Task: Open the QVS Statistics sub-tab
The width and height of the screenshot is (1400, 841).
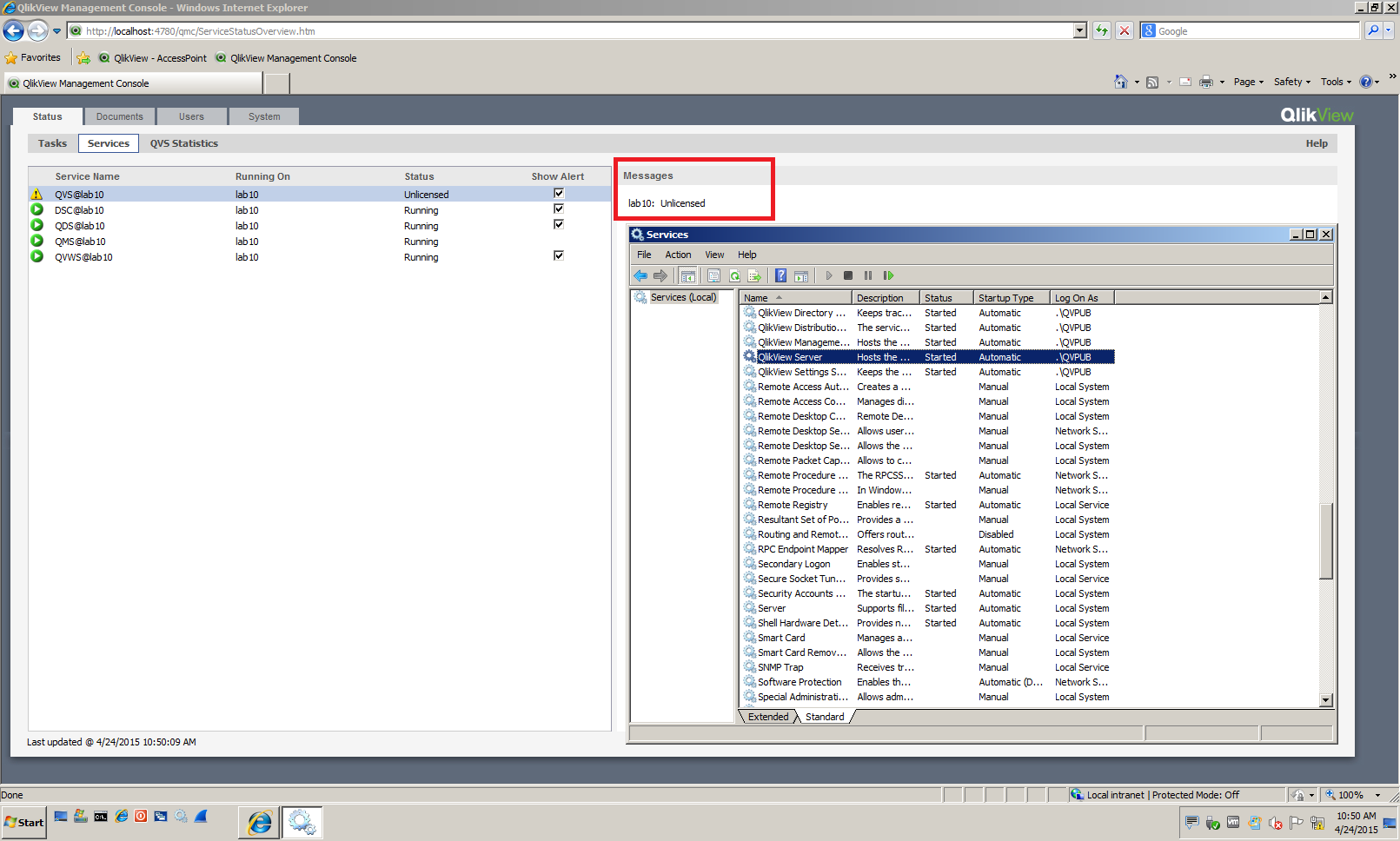Action: (x=184, y=143)
